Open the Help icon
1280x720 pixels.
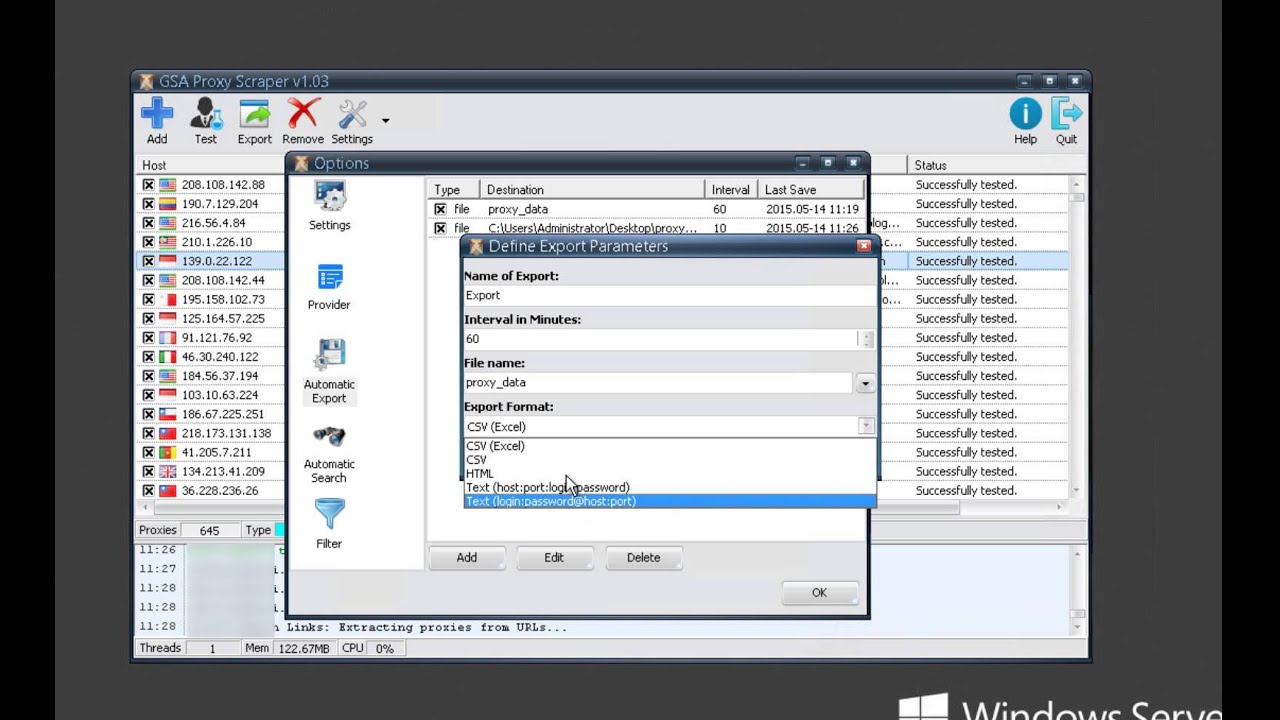click(1025, 122)
